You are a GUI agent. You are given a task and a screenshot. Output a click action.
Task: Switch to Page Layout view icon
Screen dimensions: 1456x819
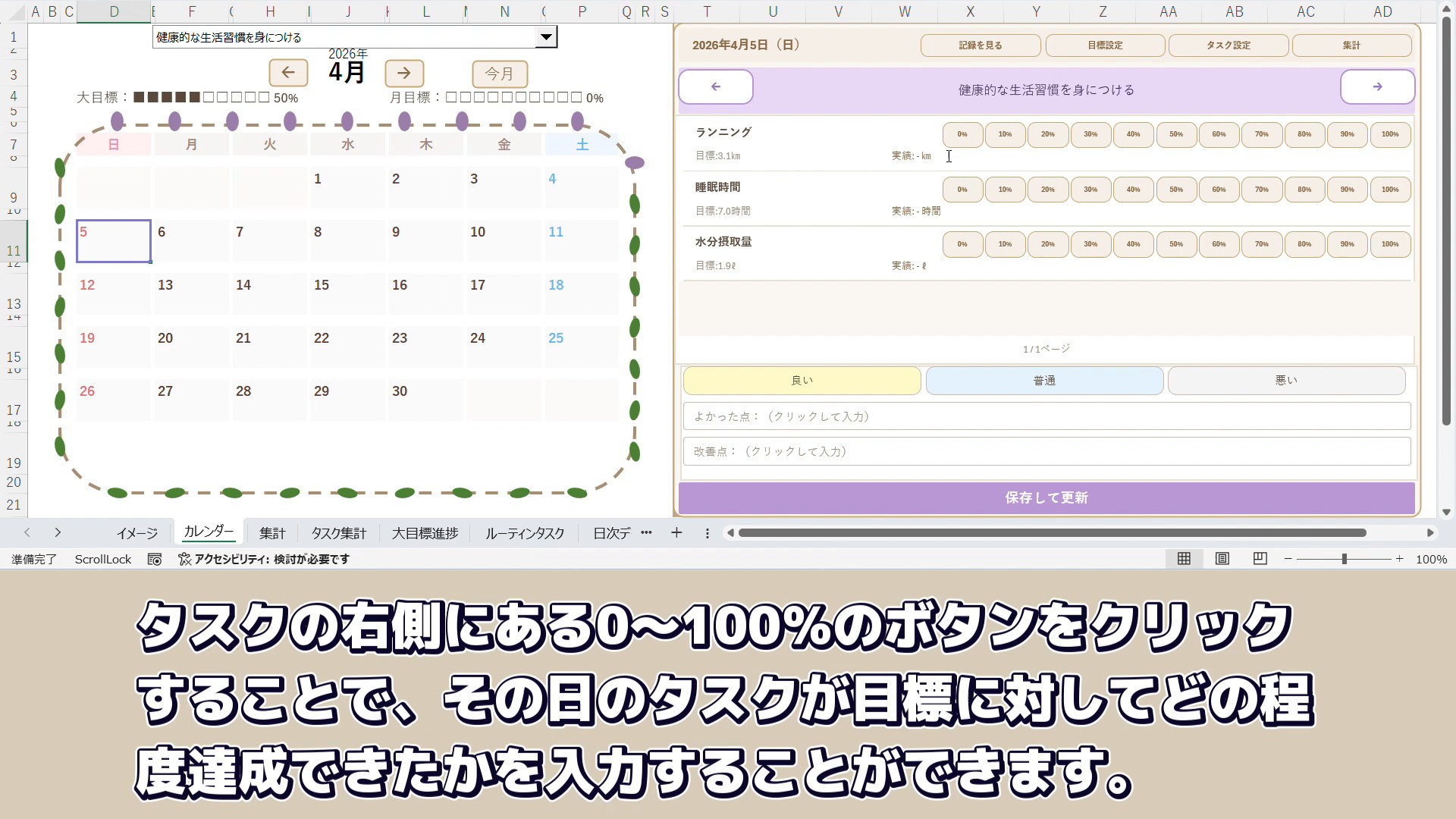(x=1222, y=559)
